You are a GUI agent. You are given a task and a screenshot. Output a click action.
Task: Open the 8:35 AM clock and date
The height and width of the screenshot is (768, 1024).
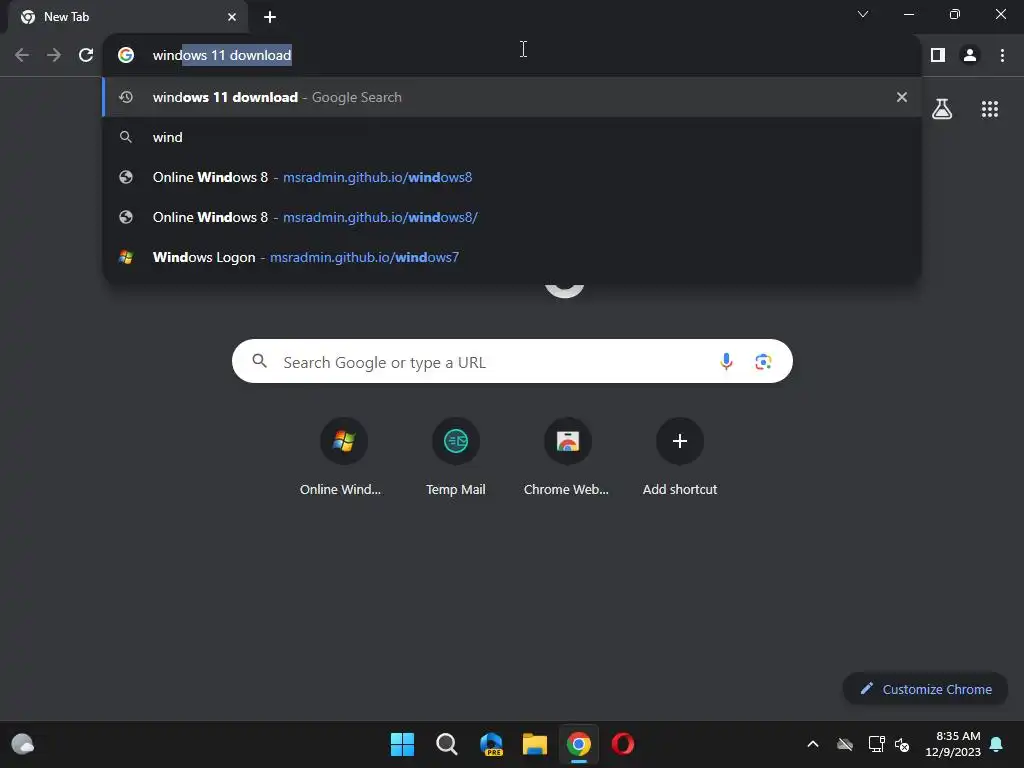953,744
